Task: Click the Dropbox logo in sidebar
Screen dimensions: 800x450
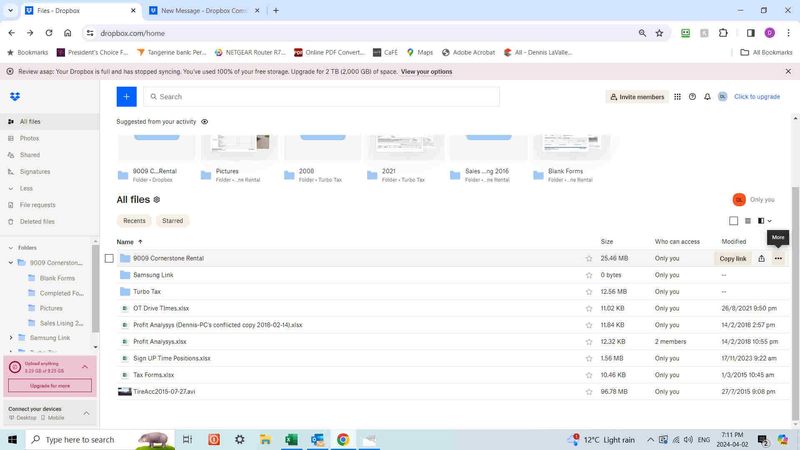Action: (14, 97)
